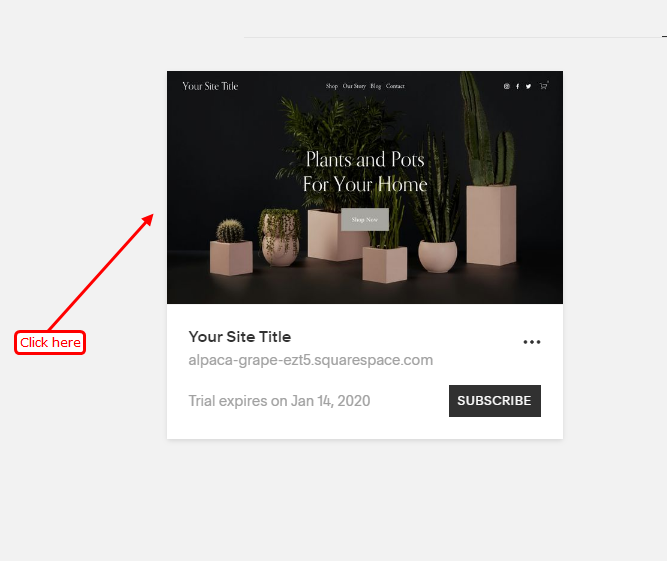
Task: Click the alpaca-grape-ezt5.squarespace.com link
Action: point(311,360)
